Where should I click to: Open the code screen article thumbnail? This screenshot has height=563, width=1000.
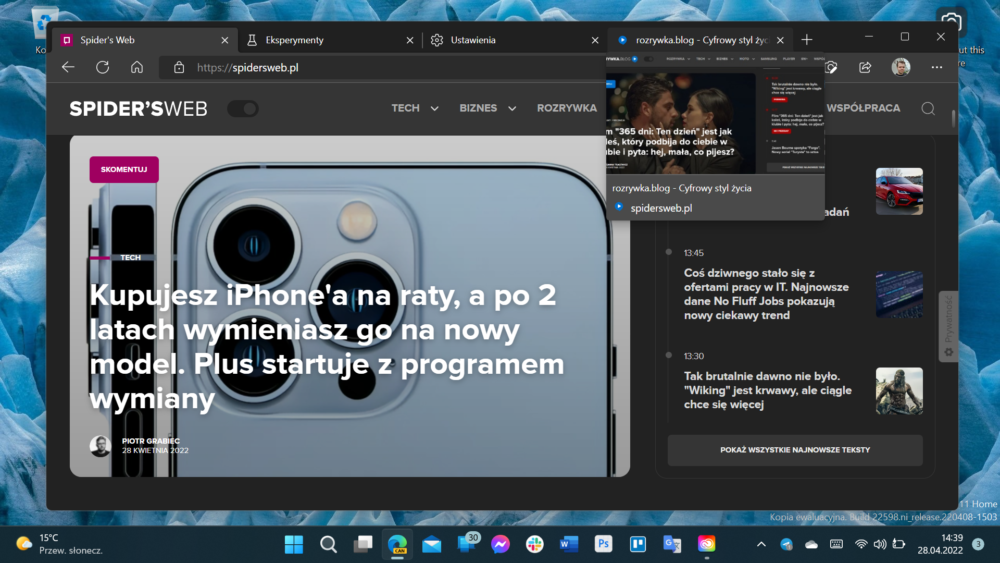[899, 294]
